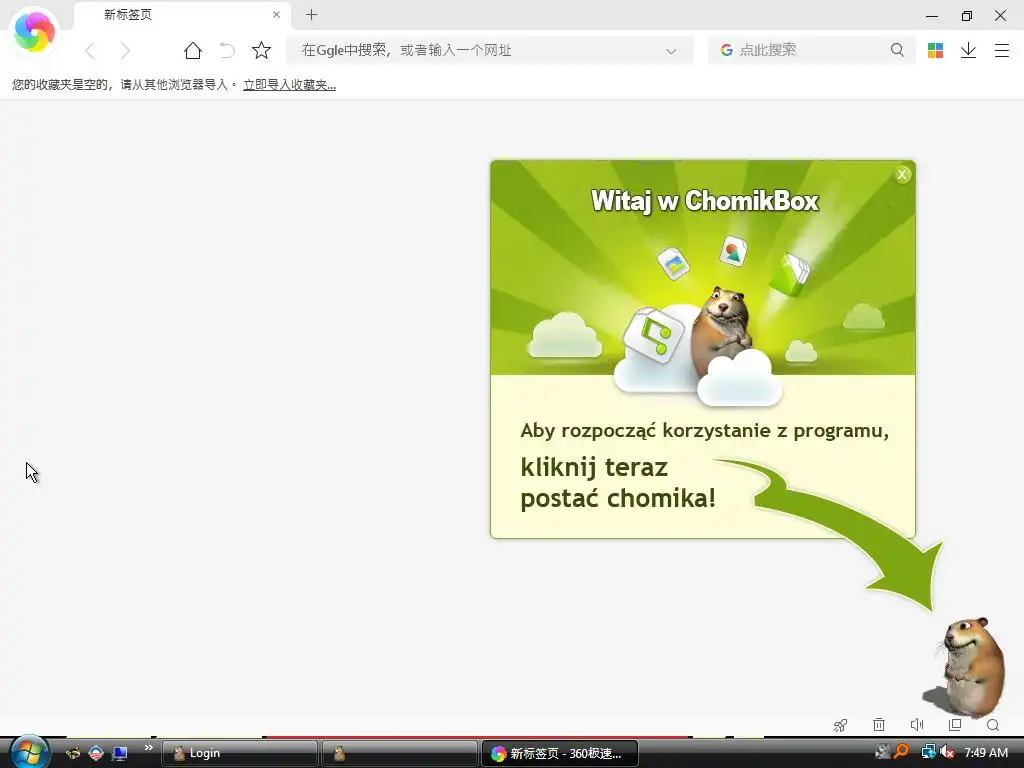Click the orange magnifier tray icon
The height and width of the screenshot is (768, 1024).
click(901, 752)
